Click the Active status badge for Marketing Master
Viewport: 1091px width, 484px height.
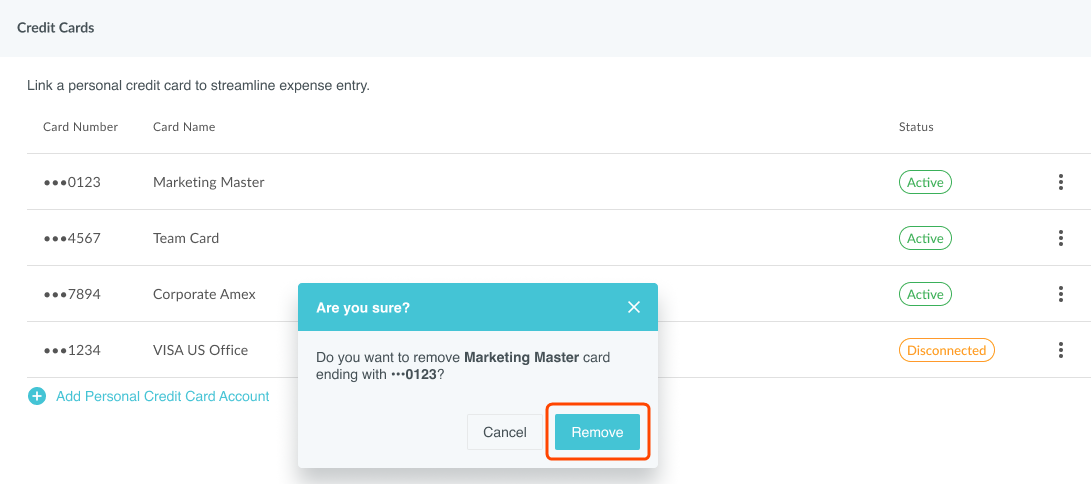point(925,182)
